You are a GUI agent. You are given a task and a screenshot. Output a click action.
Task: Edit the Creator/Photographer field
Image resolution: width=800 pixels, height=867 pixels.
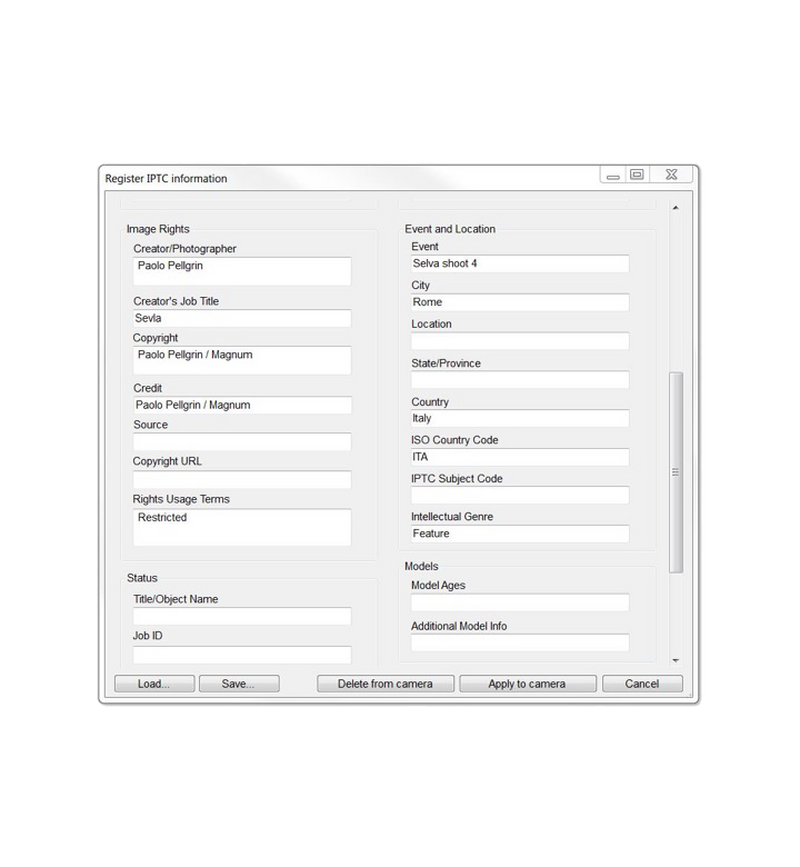click(242, 271)
